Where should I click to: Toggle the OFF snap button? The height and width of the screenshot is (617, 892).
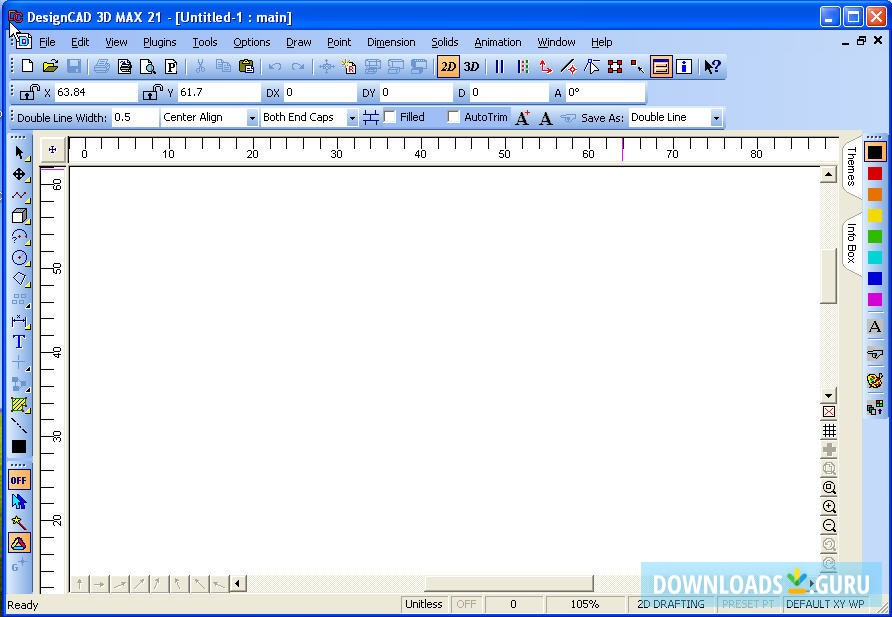(x=19, y=480)
